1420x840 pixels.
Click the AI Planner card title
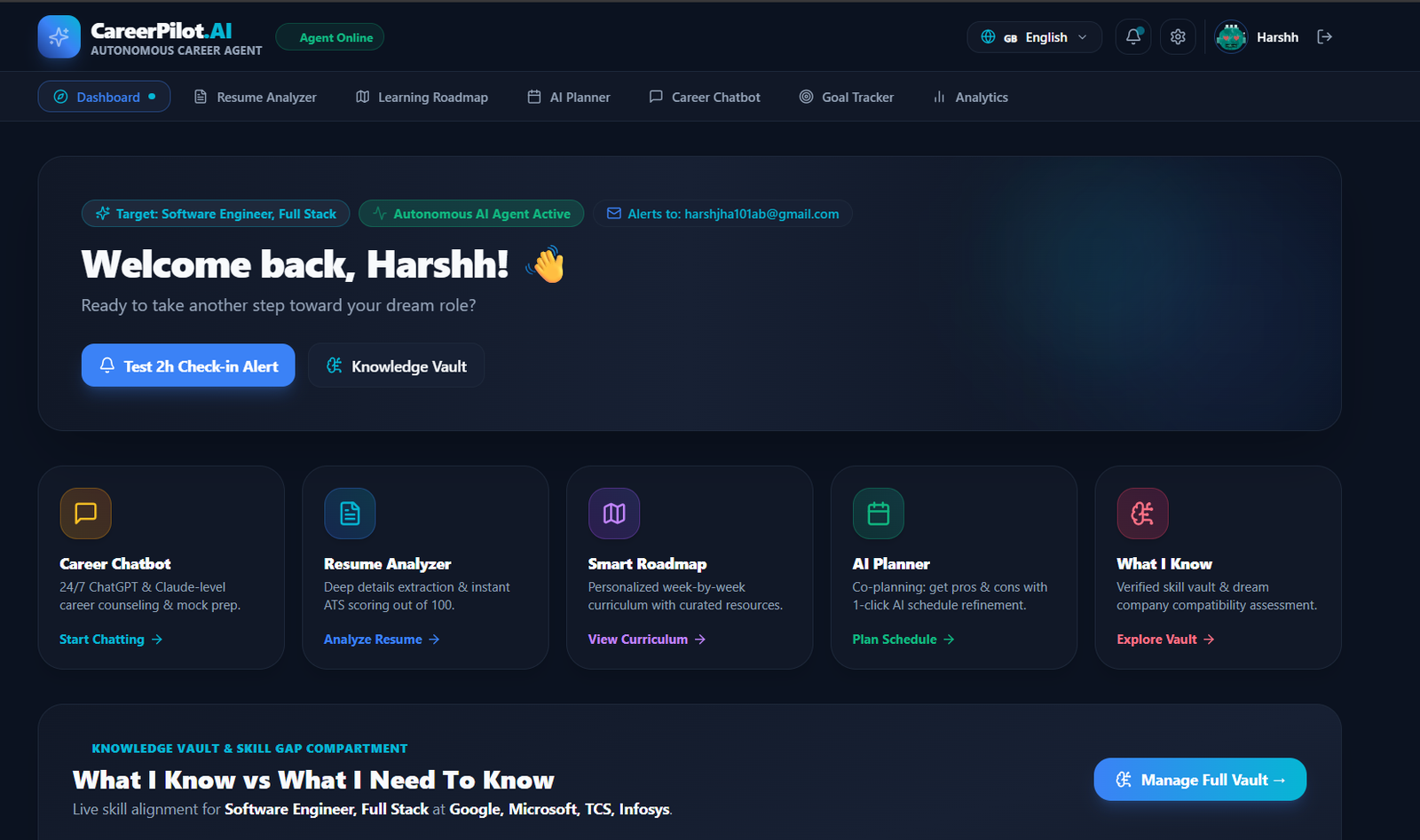tap(891, 564)
